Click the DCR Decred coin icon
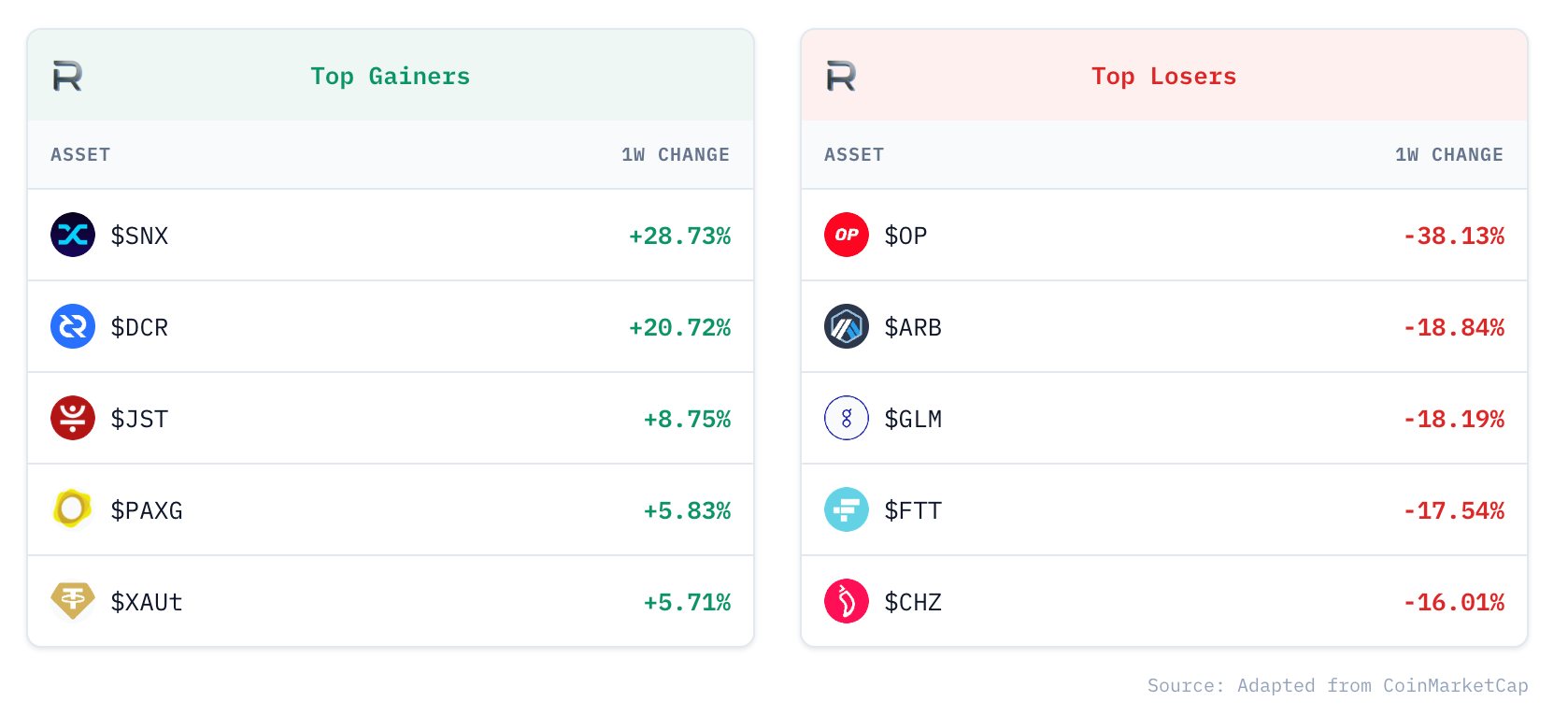Screen dimensions: 1568x716 click(73, 326)
